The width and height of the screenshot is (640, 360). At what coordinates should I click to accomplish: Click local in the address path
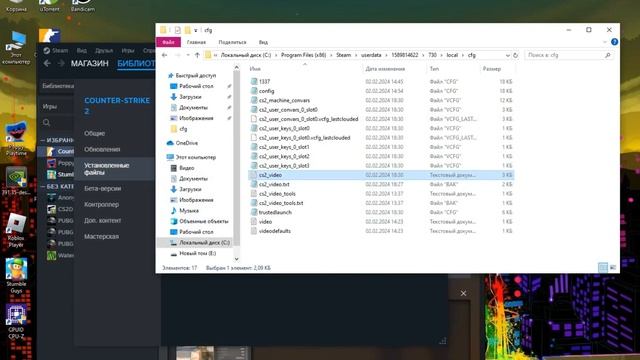point(452,55)
